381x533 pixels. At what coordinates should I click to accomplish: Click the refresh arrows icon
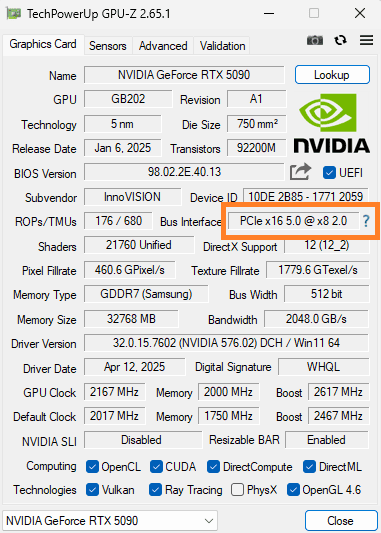pyautogui.click(x=340, y=40)
